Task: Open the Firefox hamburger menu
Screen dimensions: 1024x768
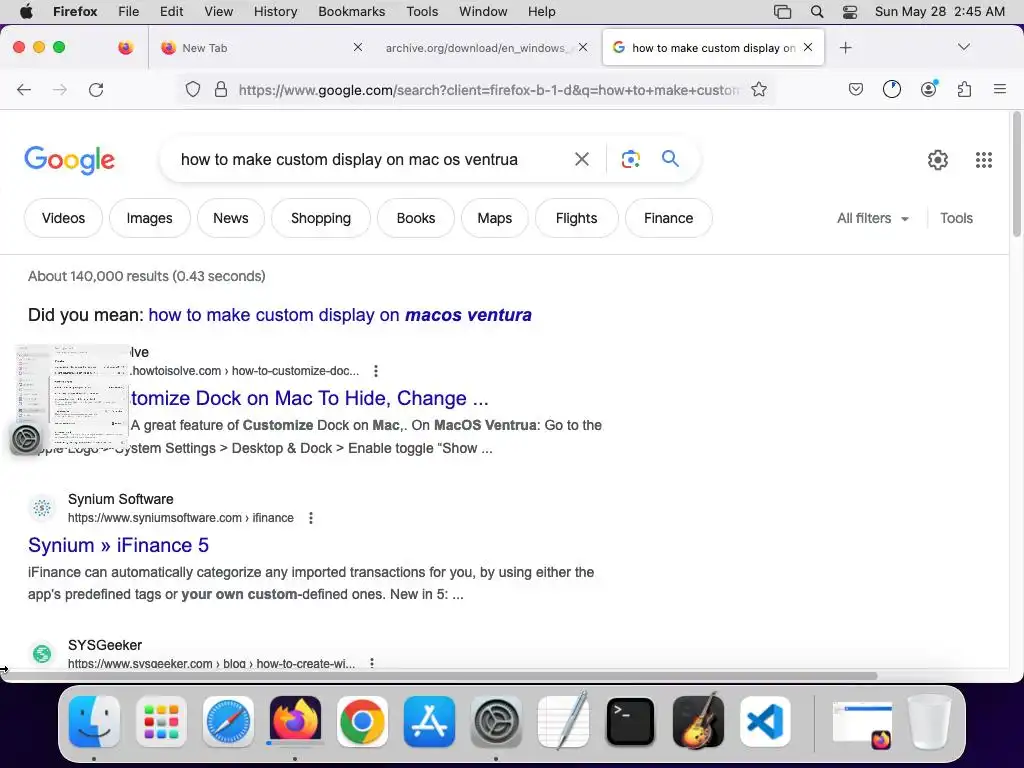Action: [999, 89]
